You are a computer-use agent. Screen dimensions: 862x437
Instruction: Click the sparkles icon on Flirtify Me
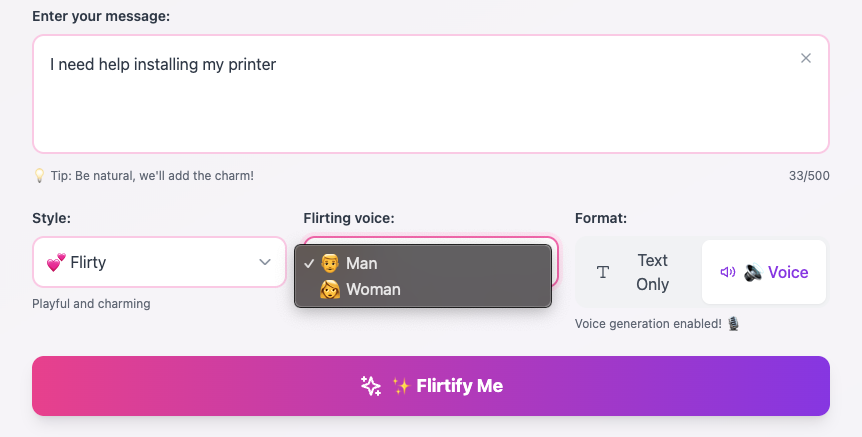[371, 386]
